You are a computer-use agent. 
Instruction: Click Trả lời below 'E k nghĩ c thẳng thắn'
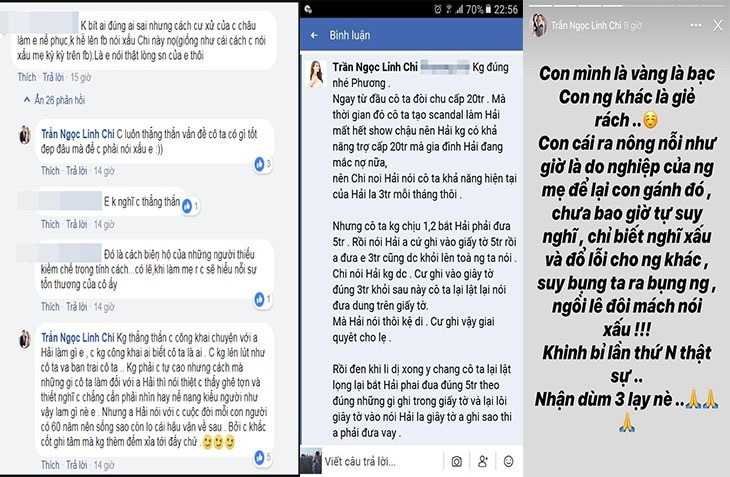click(76, 224)
